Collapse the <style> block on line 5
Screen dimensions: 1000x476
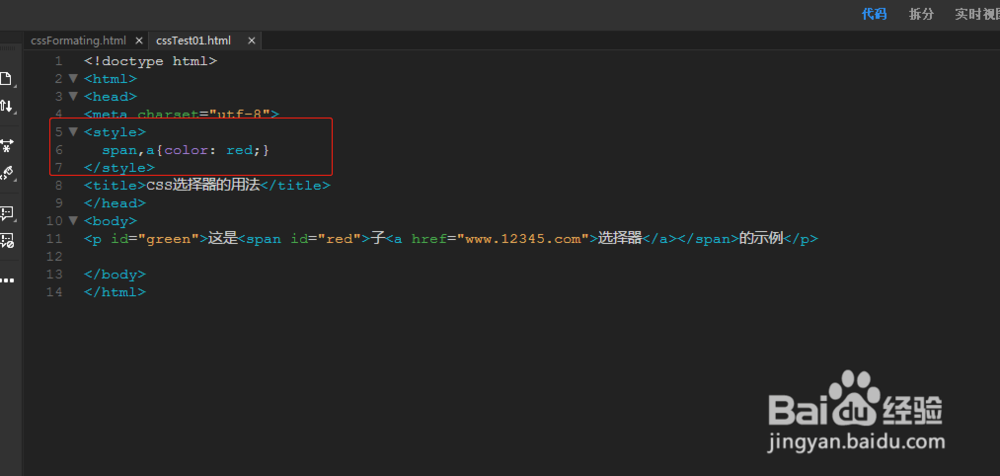[73, 131]
